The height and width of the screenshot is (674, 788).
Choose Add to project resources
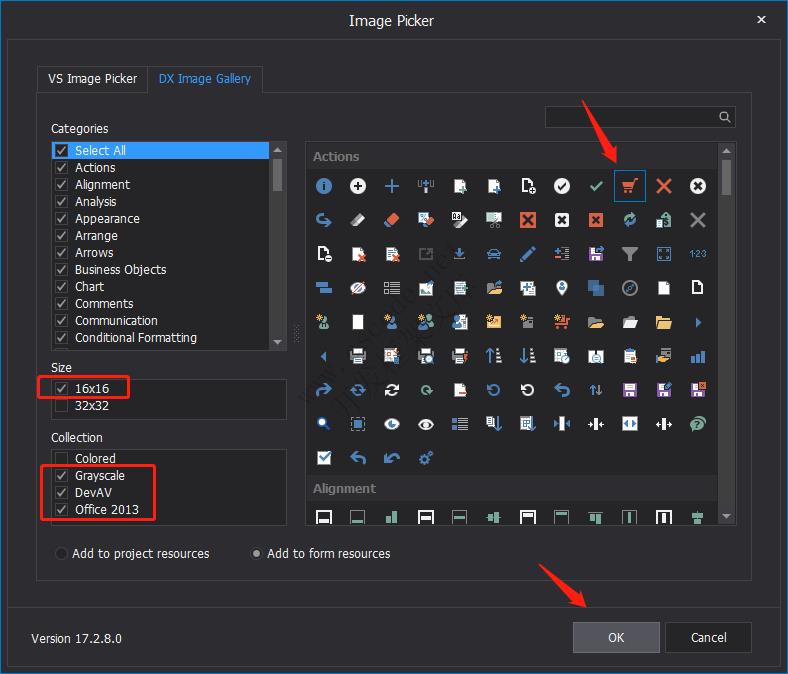62,553
